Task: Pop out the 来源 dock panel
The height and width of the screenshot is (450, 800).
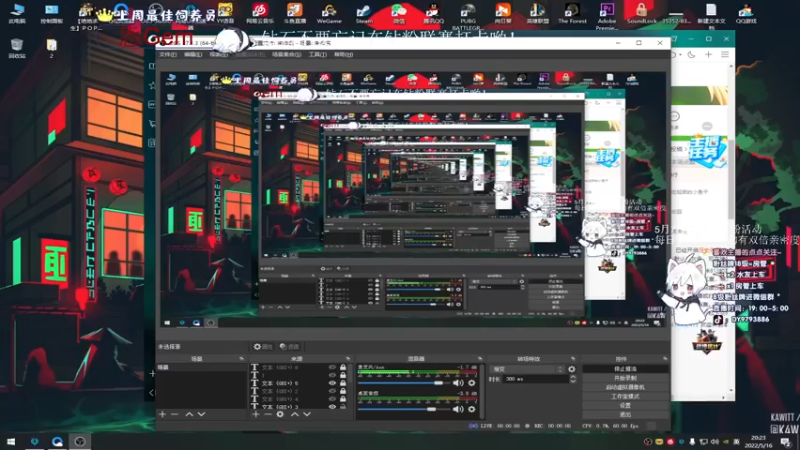Action: point(348,359)
